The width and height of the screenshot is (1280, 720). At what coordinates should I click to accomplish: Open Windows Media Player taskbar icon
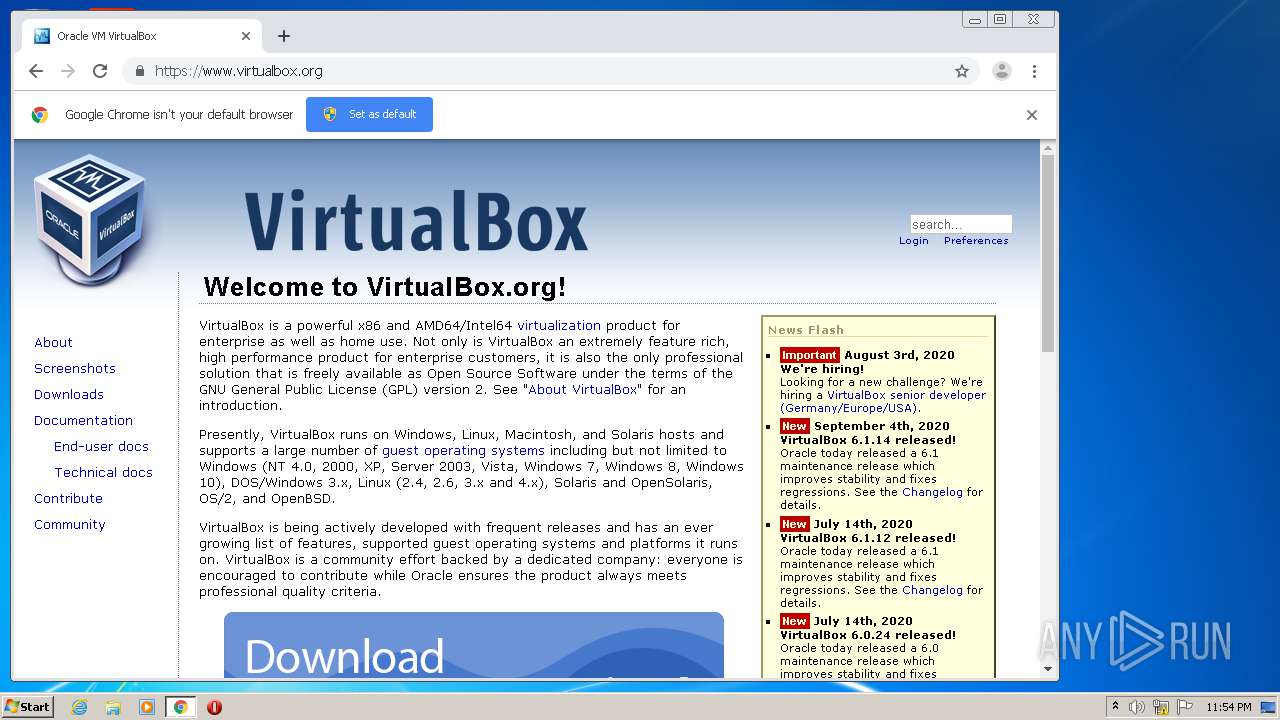tap(147, 707)
